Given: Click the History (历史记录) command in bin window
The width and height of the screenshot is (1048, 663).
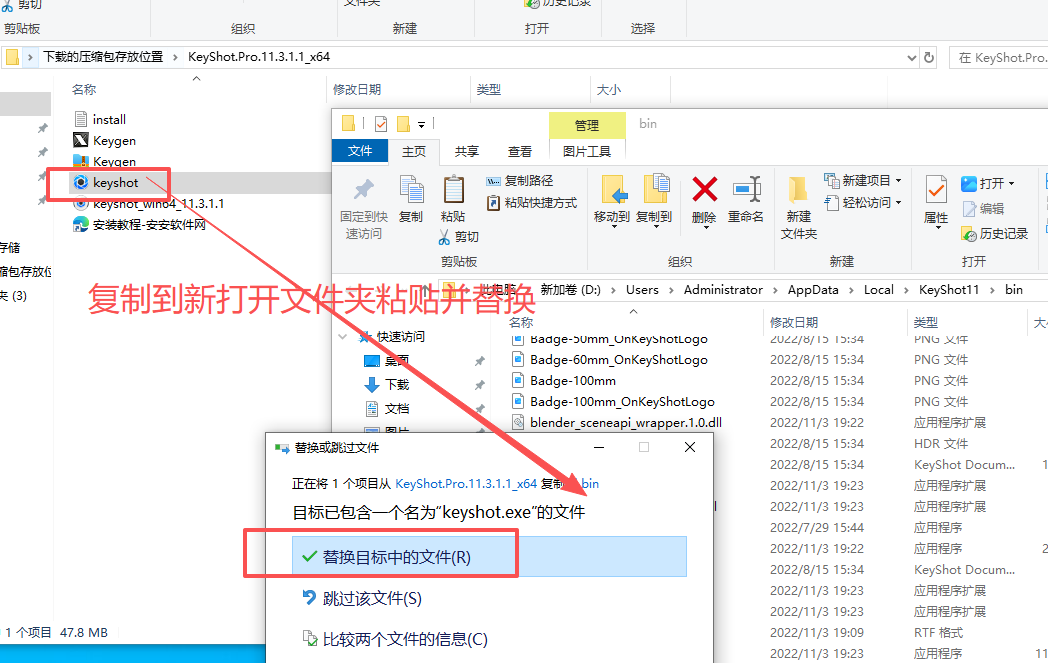Looking at the screenshot, I should 995,233.
